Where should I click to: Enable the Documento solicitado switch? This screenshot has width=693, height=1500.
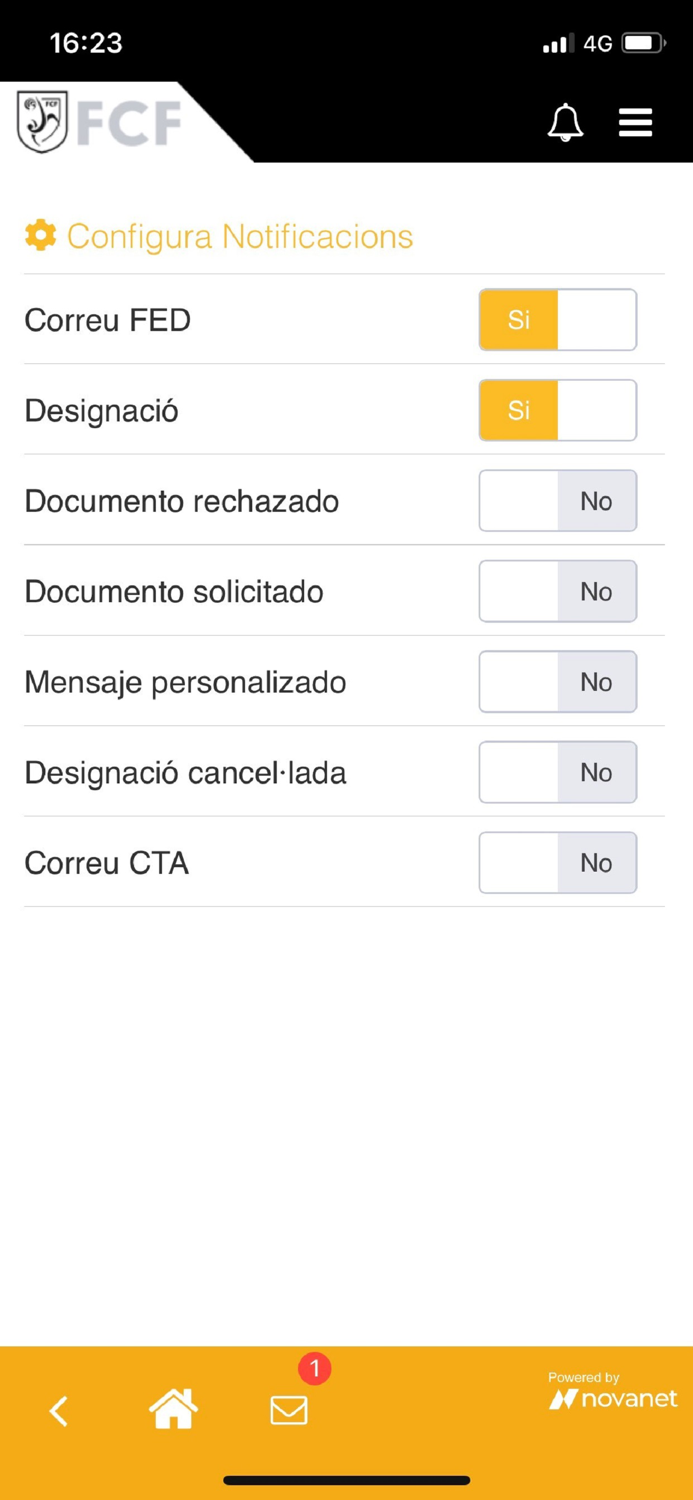557,591
